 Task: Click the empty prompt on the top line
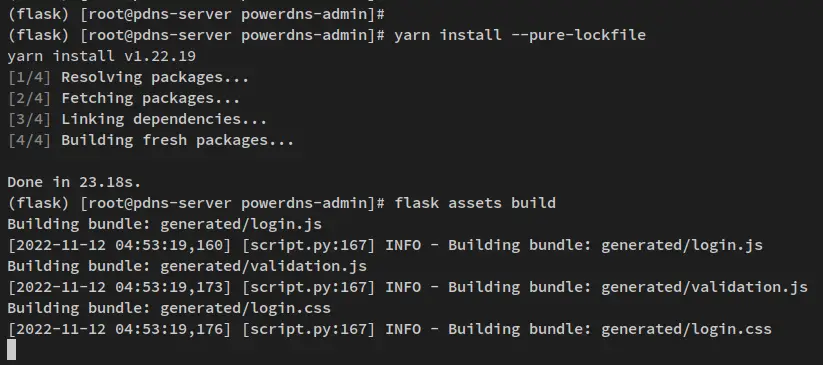(196, 14)
